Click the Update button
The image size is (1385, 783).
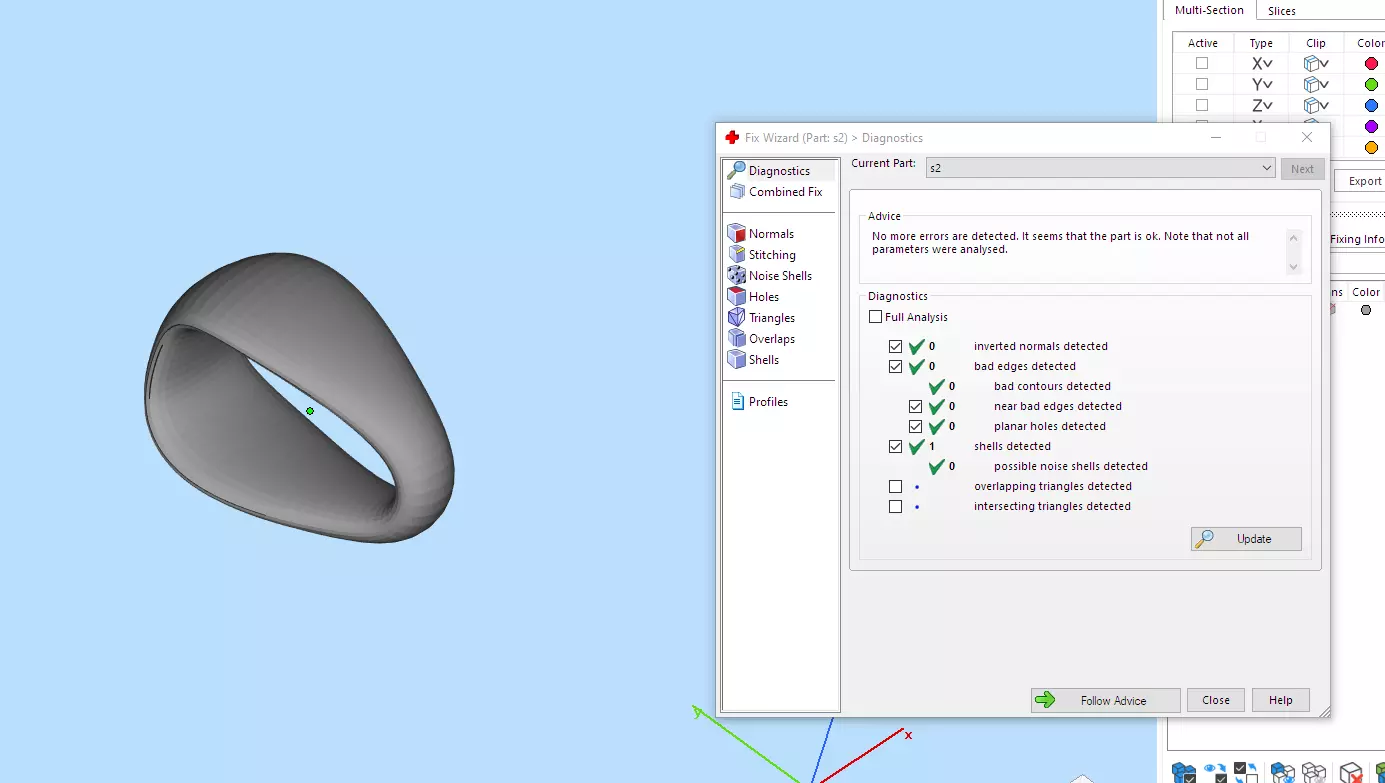pyautogui.click(x=1246, y=539)
